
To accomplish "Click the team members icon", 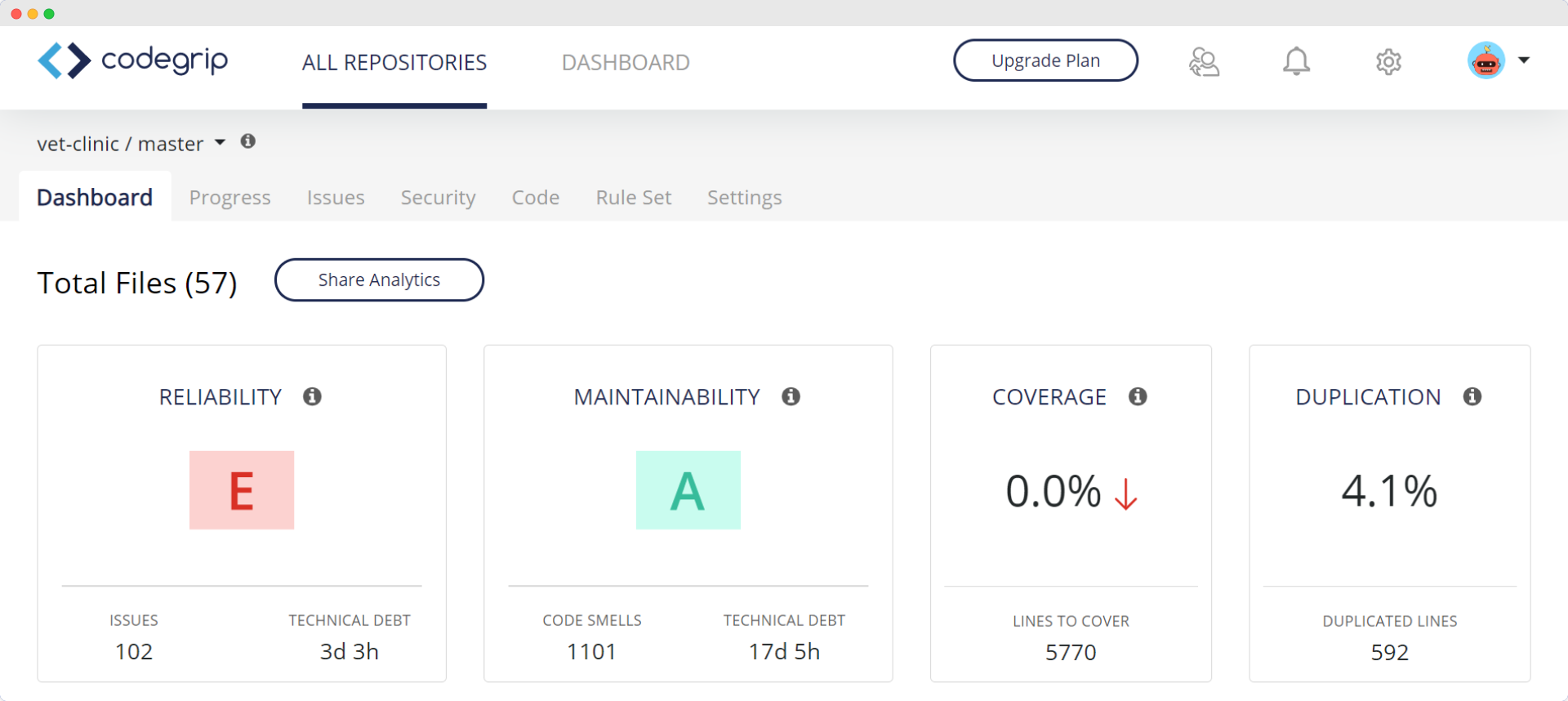I will coord(1204,61).
